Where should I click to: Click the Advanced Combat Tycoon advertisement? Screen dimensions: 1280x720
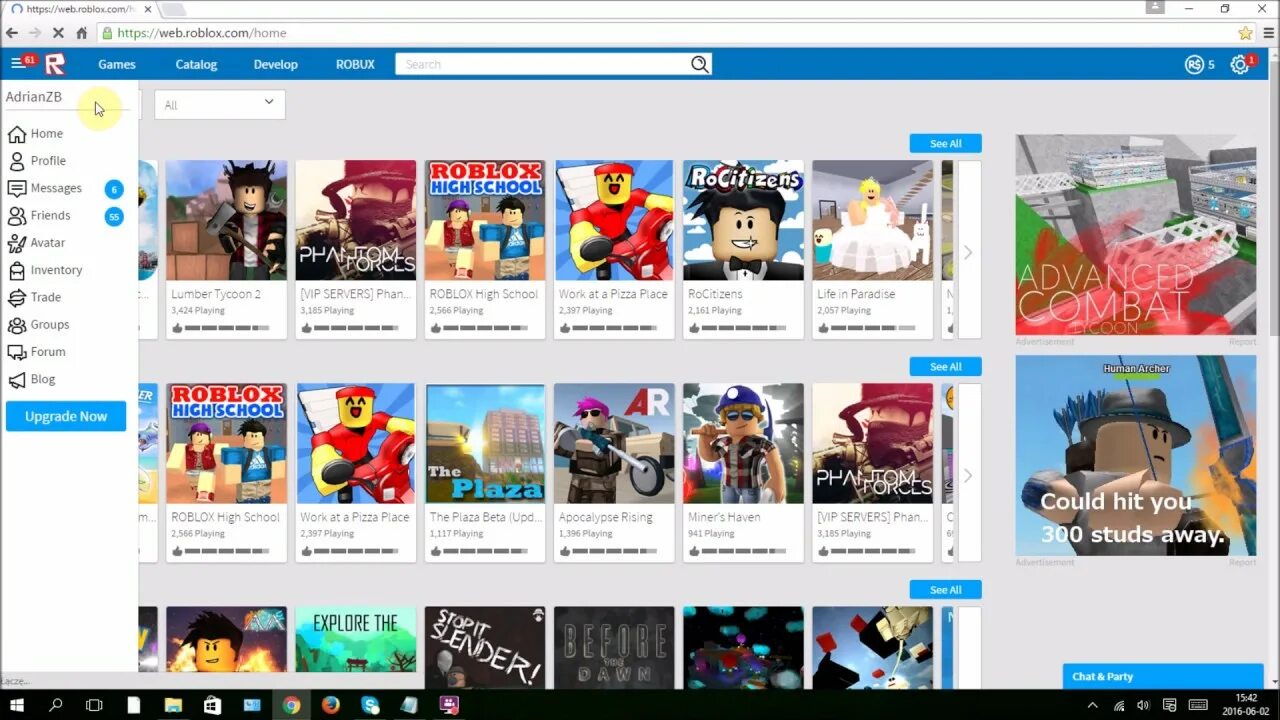coord(1136,235)
